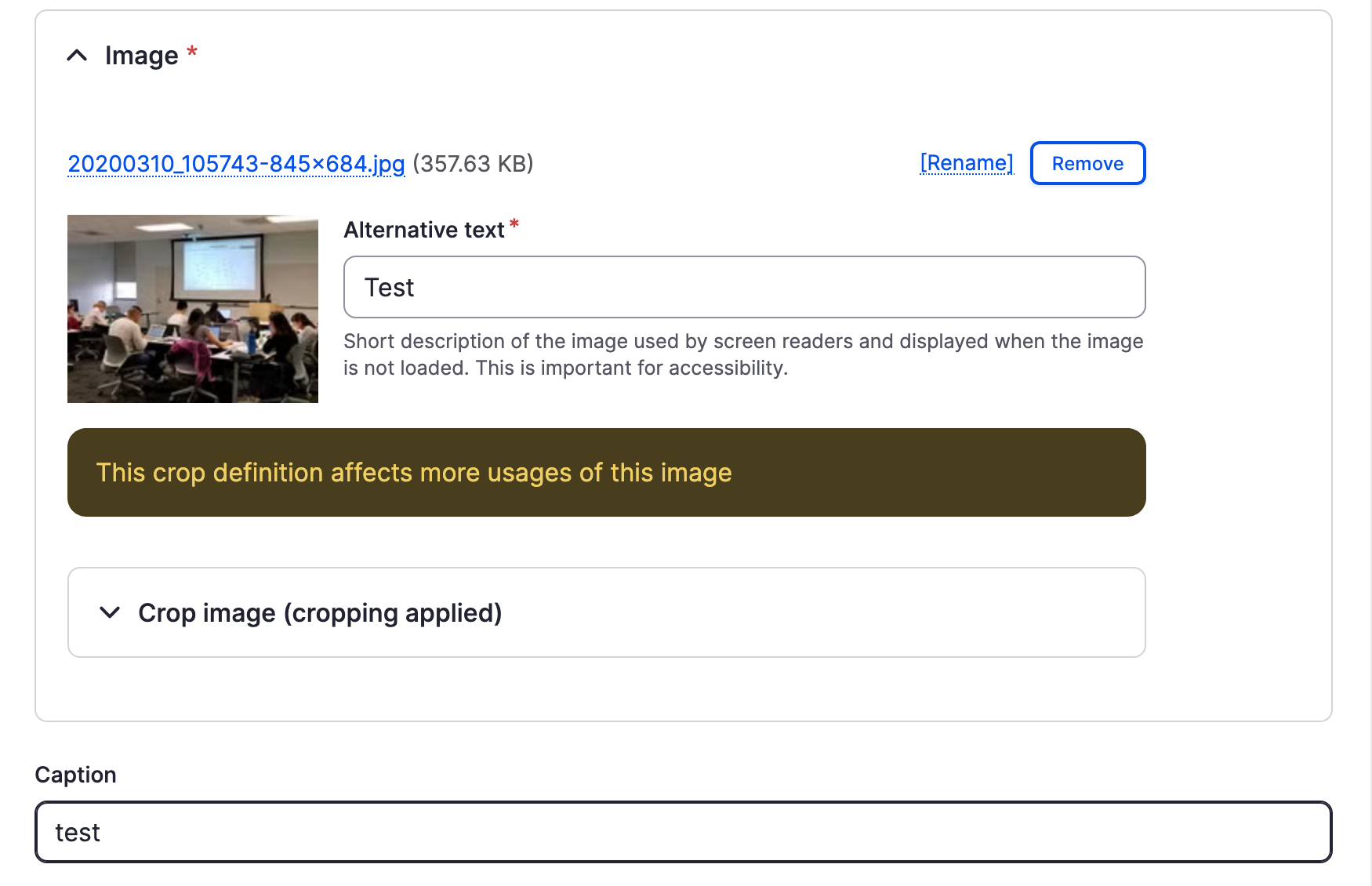
Task: Collapse the Image section chevron
Action: [77, 56]
